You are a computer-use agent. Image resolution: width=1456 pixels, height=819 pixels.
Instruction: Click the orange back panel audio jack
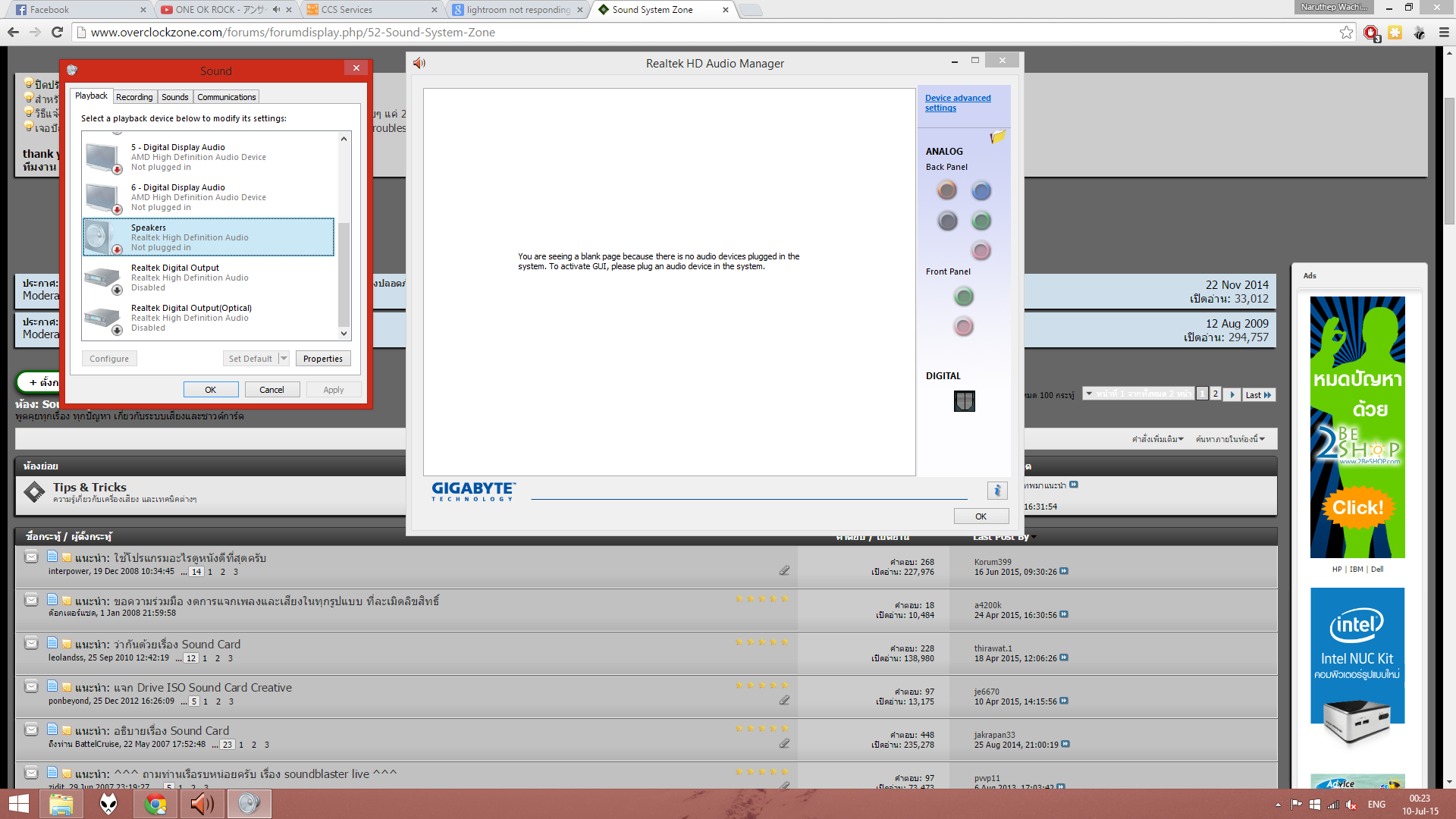click(946, 190)
